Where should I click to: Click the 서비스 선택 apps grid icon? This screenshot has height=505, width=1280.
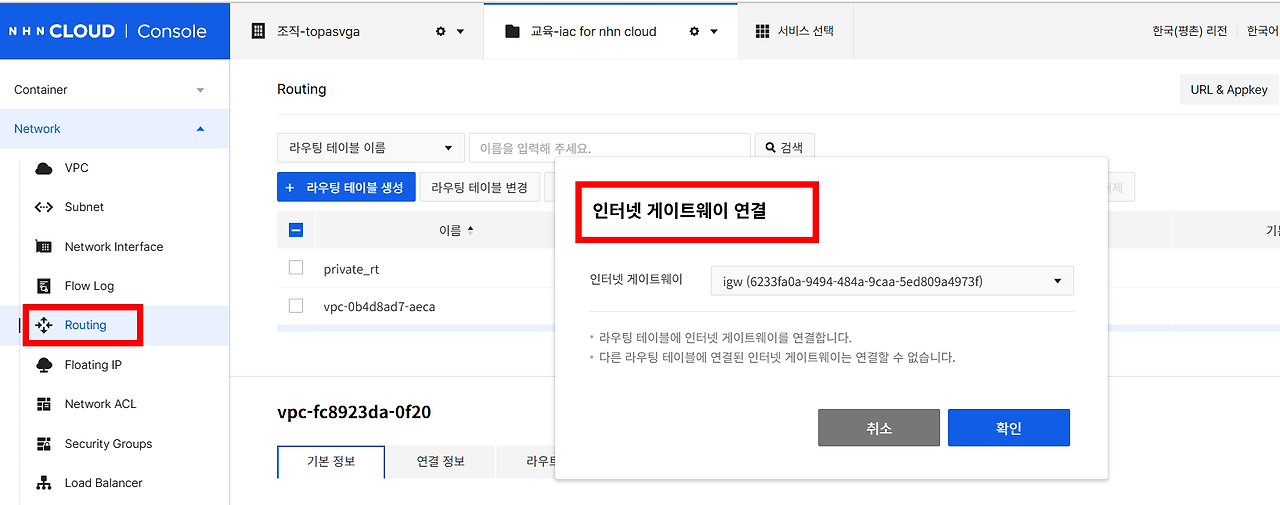click(763, 31)
